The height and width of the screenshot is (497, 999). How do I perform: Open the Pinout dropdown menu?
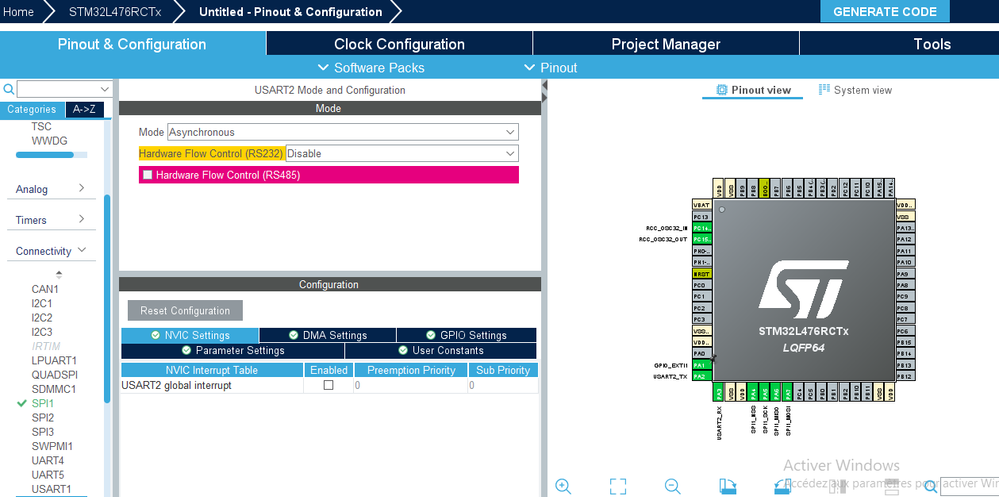[x=550, y=68]
